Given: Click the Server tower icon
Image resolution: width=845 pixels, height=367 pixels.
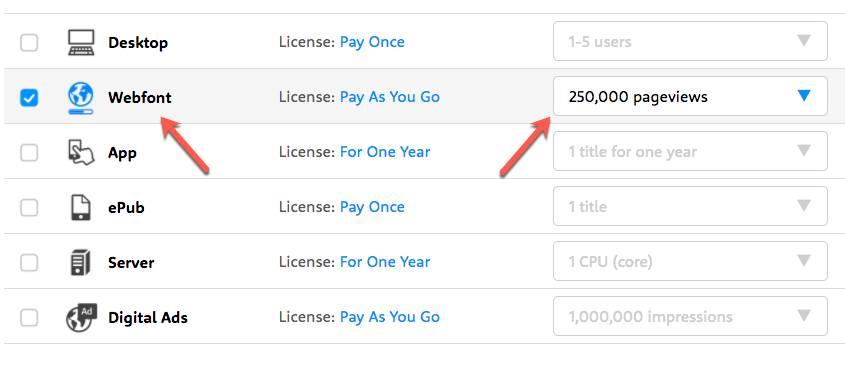Looking at the screenshot, I should pyautogui.click(x=81, y=262).
